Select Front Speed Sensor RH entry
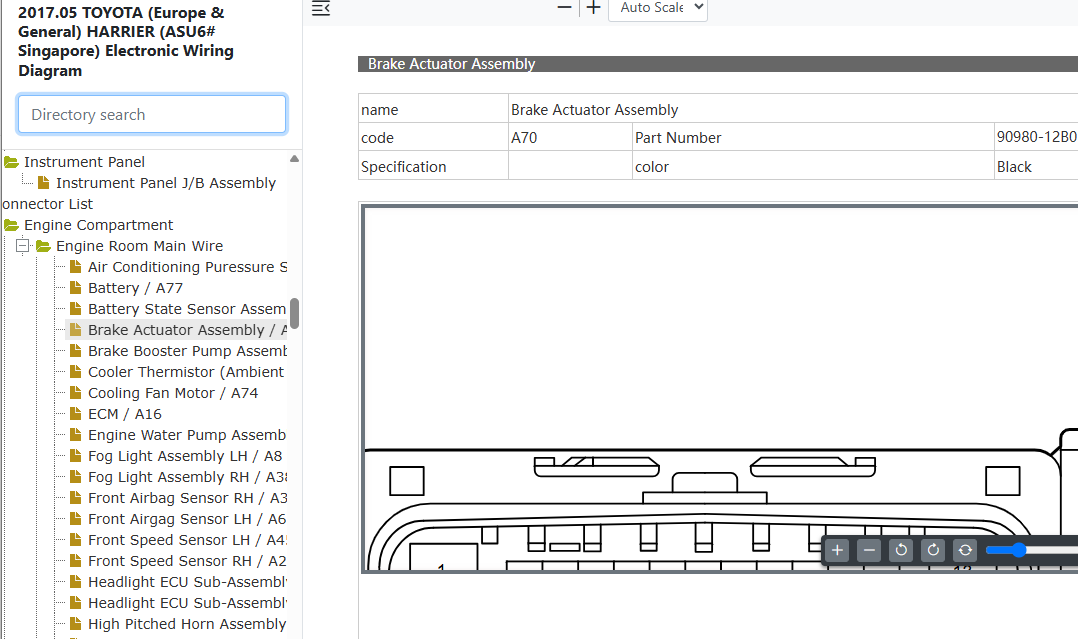The width and height of the screenshot is (1078, 639). pos(188,561)
